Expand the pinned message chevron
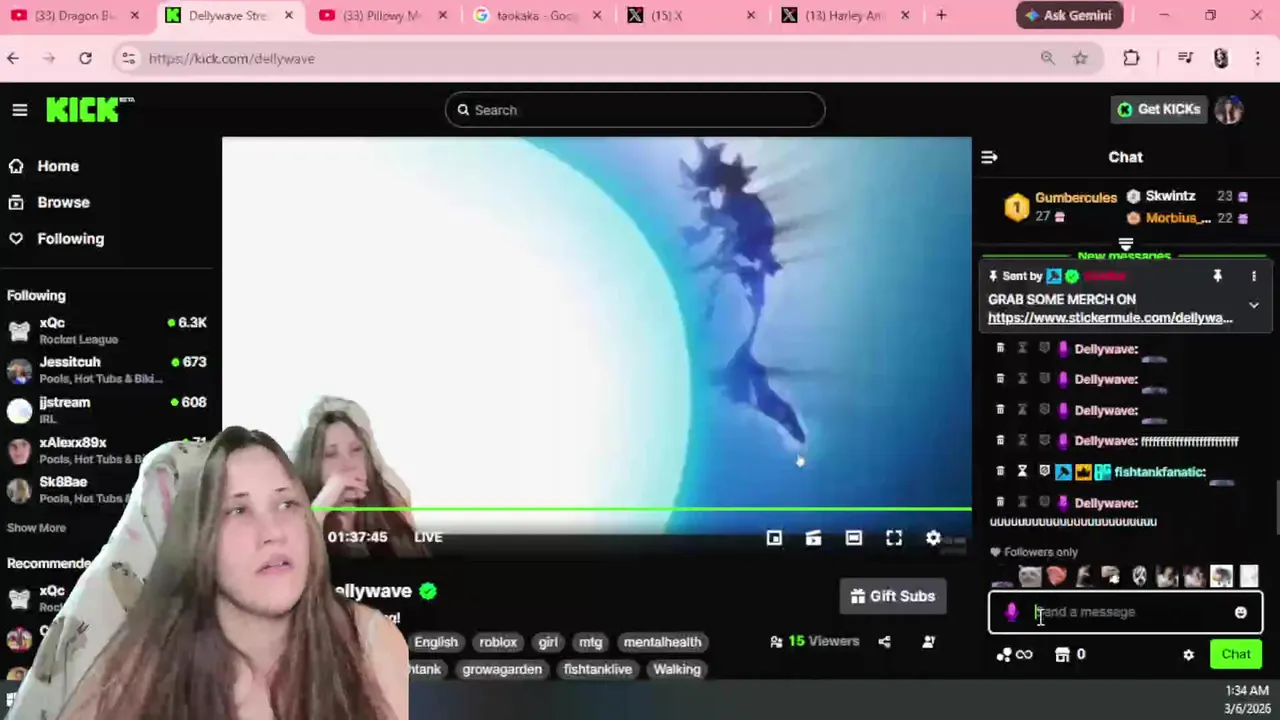Viewport: 1280px width, 720px height. tap(1253, 305)
